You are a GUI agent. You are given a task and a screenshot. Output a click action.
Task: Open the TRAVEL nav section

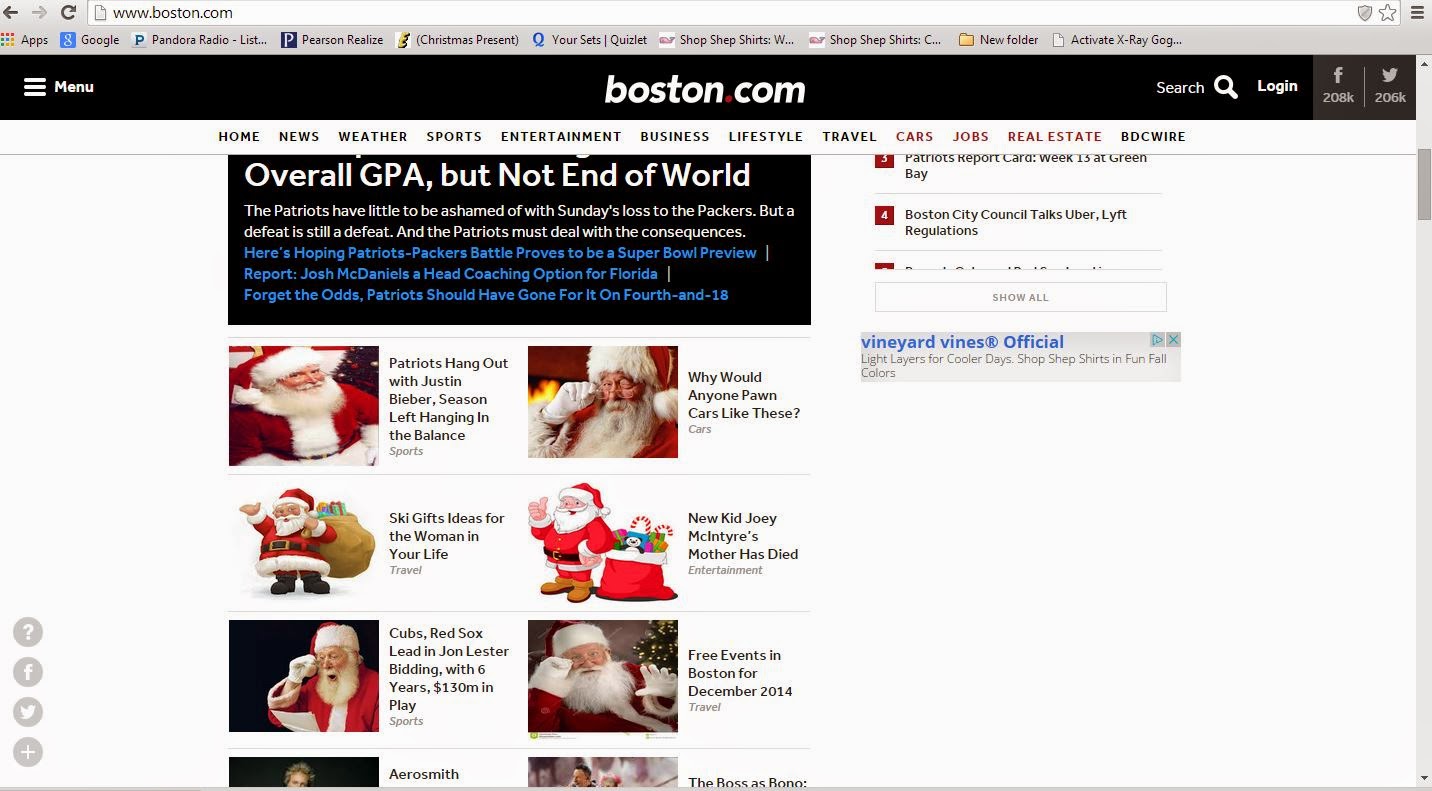[850, 137]
